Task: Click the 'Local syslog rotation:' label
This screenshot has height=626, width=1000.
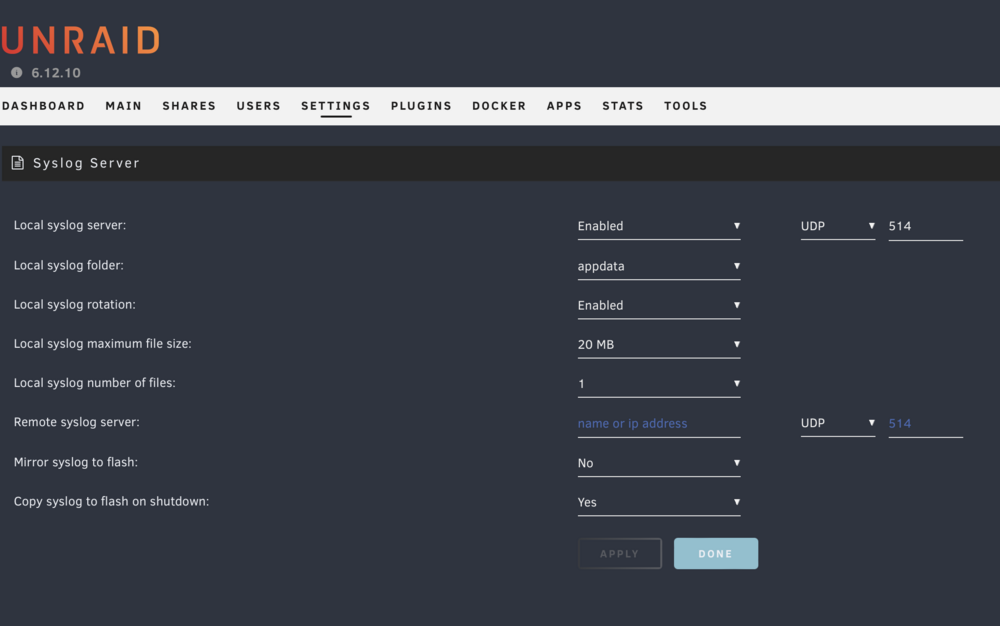Action: click(x=75, y=305)
